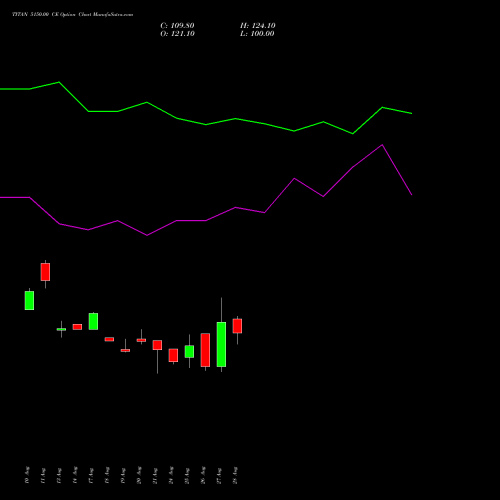Click the red candlestick for 26 Aug
The width and height of the screenshot is (500, 500).
(205, 350)
